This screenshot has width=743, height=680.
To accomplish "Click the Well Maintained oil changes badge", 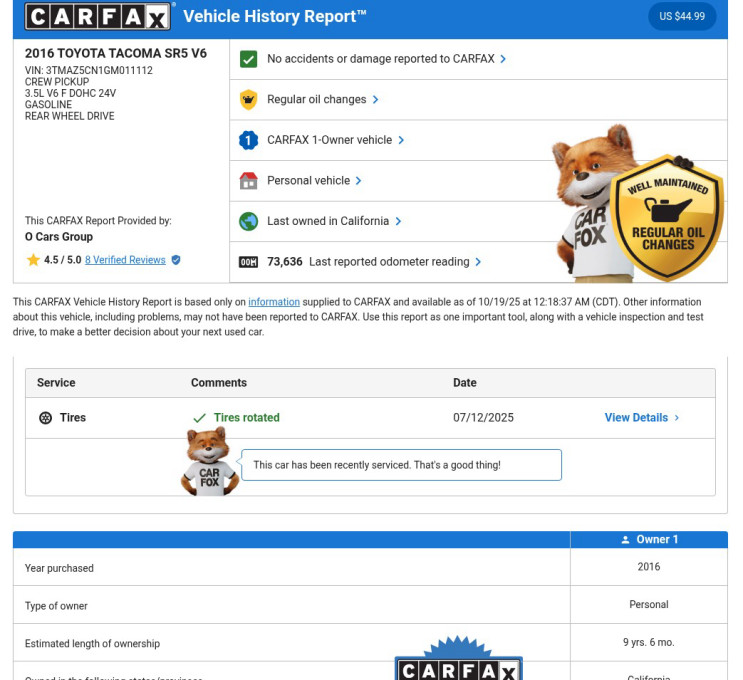I will coord(667,216).
